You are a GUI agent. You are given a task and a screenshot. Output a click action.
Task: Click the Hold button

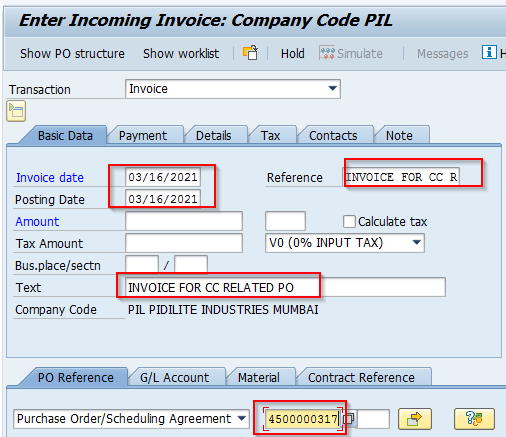[x=293, y=54]
